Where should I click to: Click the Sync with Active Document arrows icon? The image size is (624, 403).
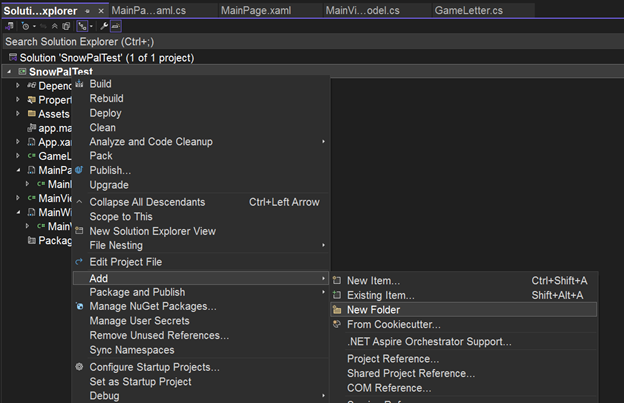43,26
